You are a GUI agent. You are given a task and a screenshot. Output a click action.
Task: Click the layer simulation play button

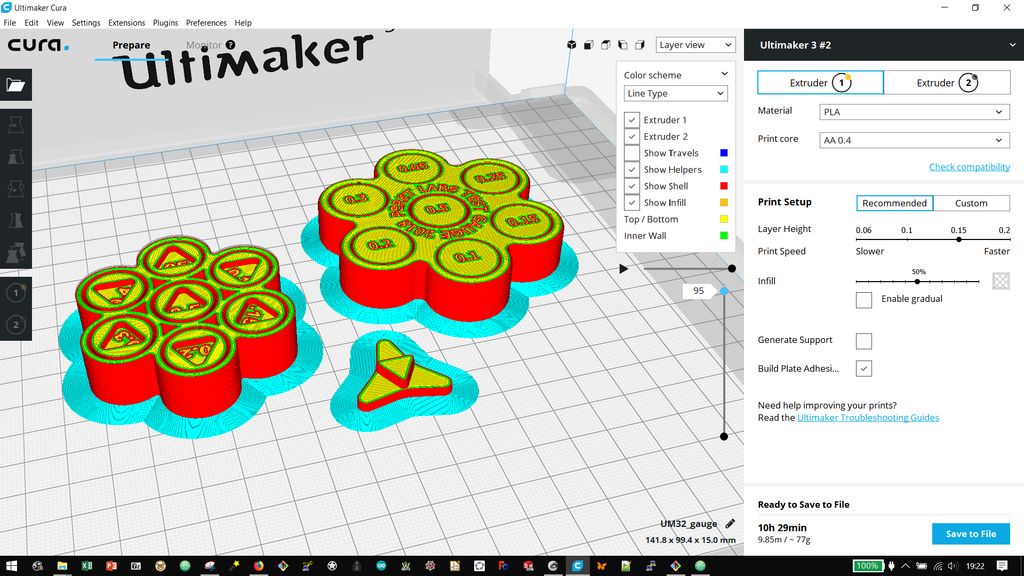tap(623, 268)
